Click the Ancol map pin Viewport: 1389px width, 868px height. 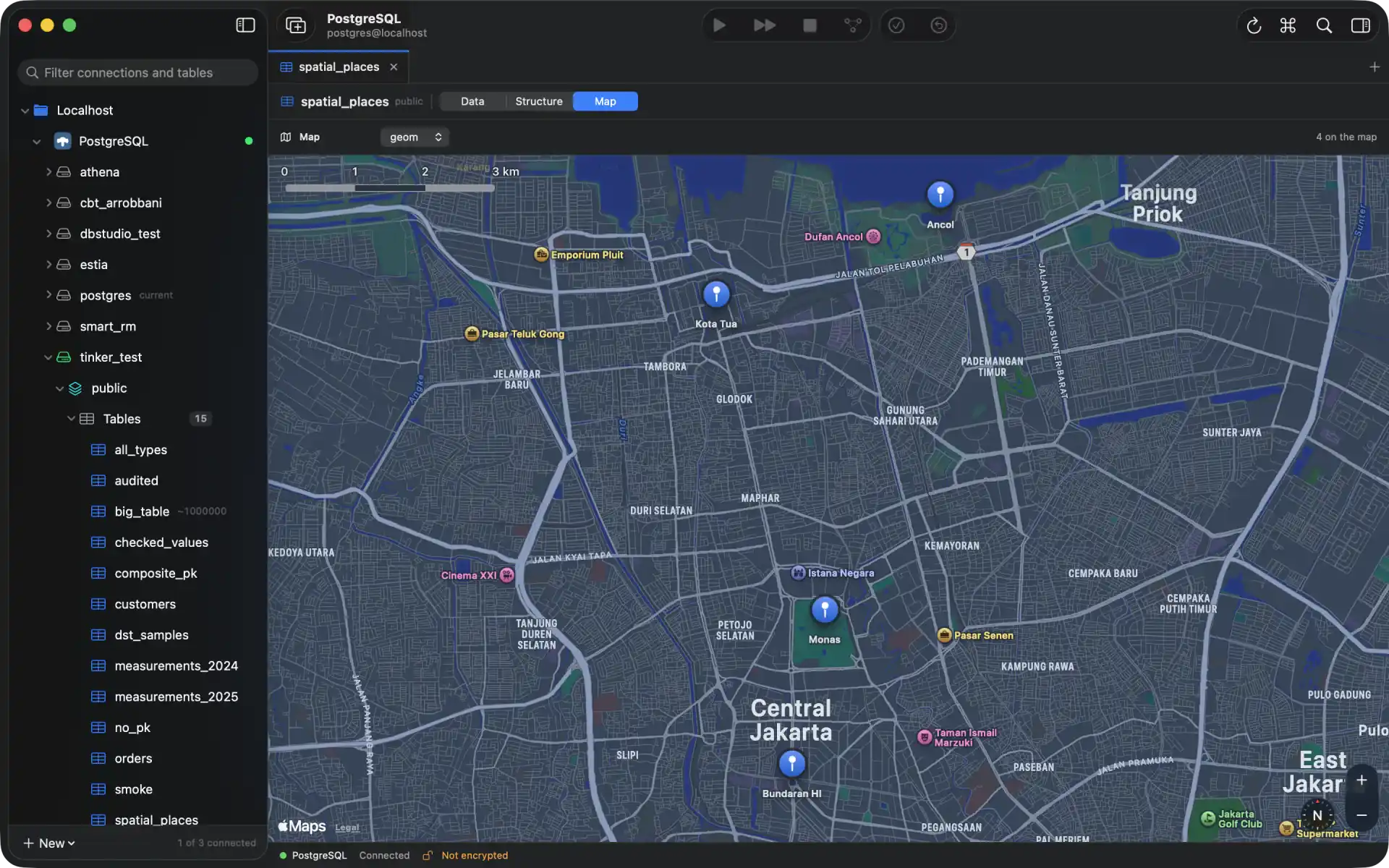(940, 194)
